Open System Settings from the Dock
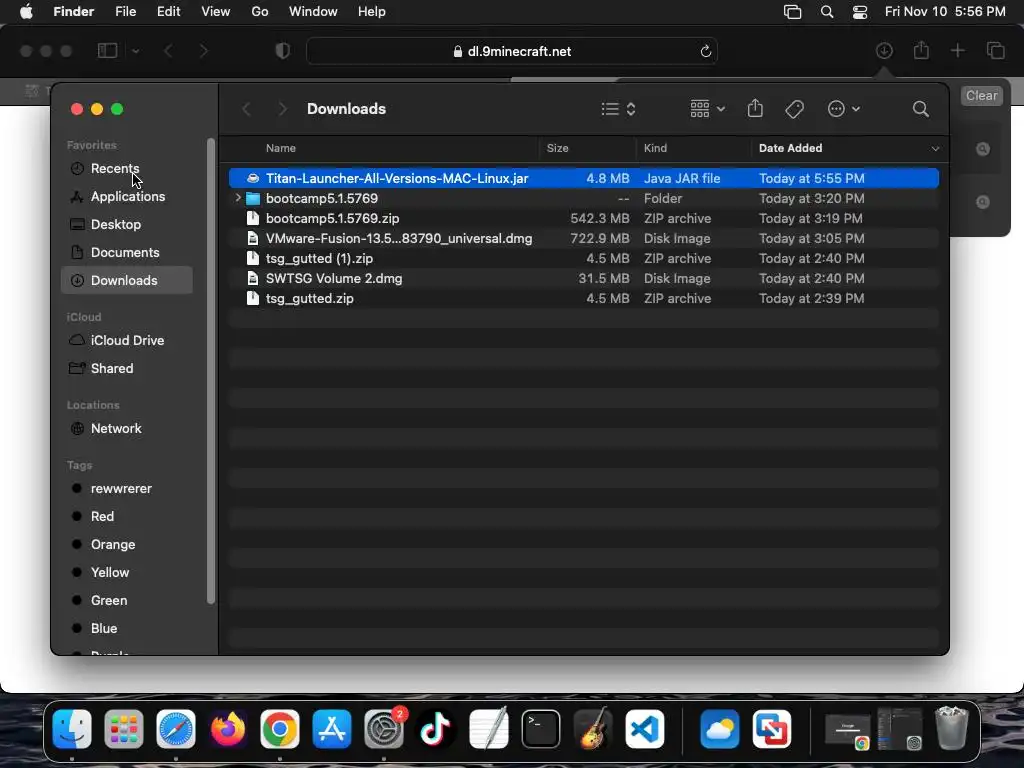 [384, 729]
